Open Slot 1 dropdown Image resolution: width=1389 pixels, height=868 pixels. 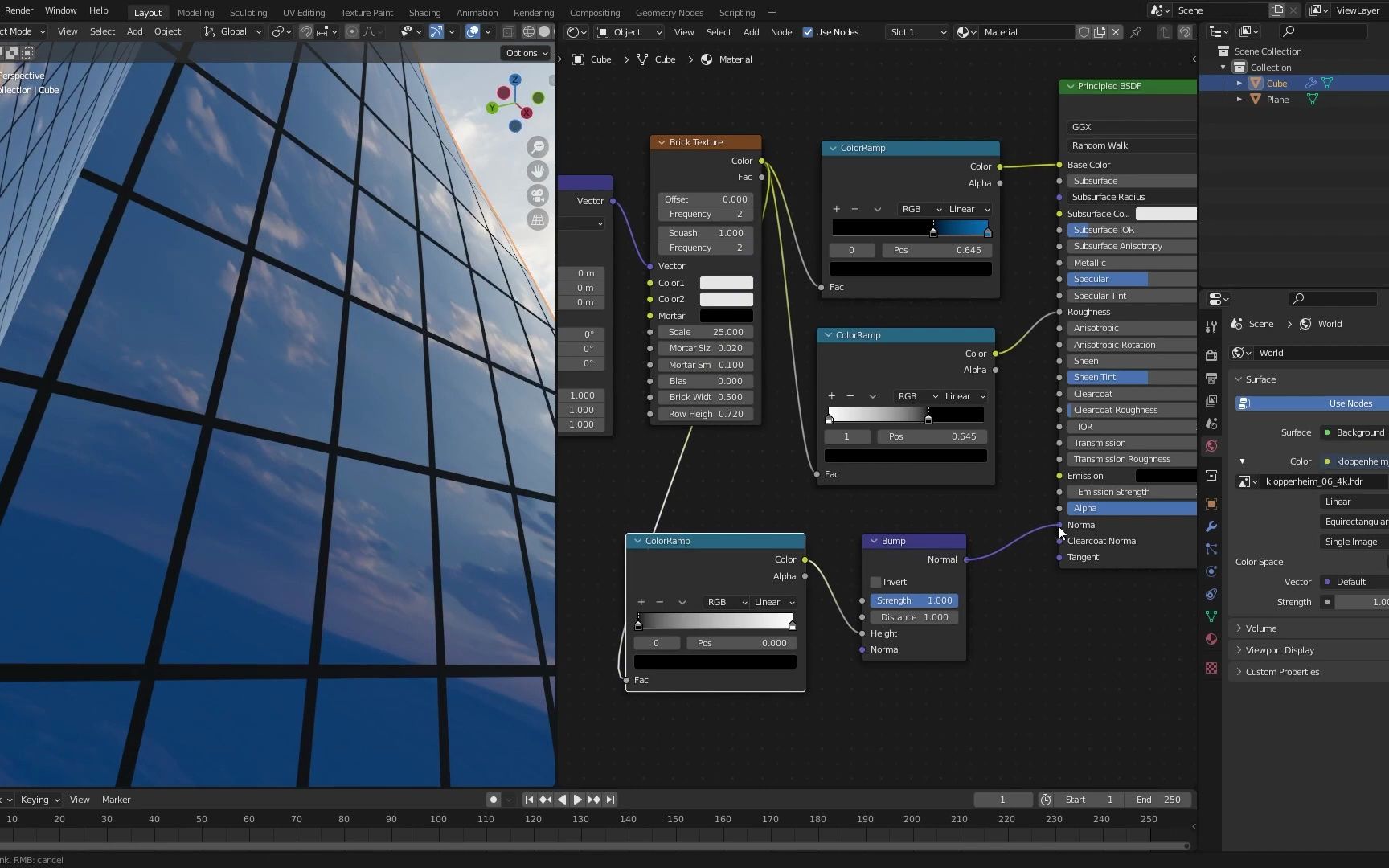[916, 32]
